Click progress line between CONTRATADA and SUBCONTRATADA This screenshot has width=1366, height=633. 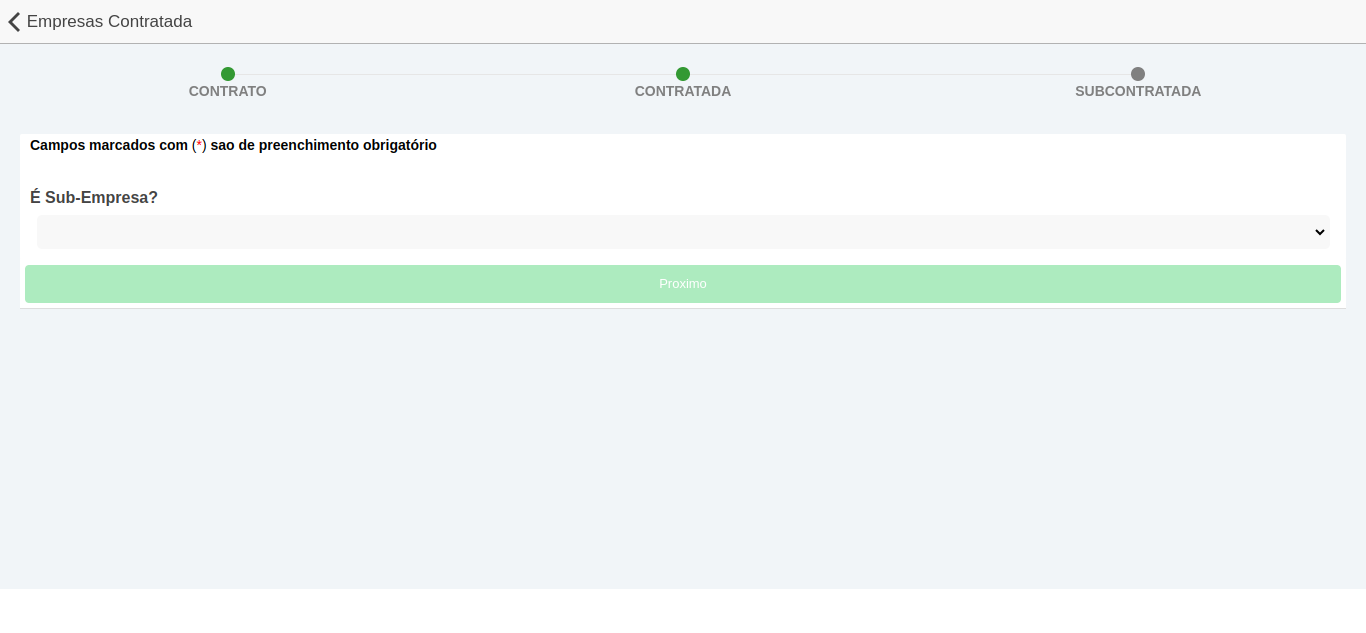910,74
